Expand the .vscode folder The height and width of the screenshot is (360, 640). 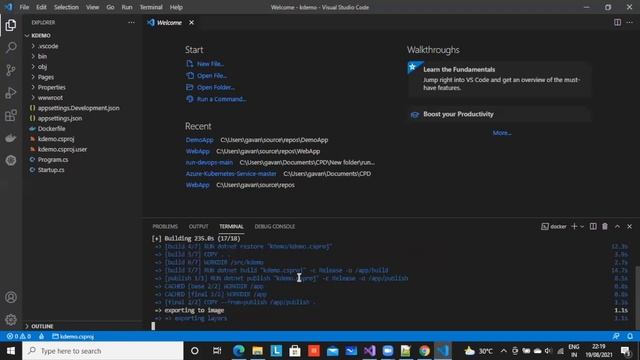(x=82, y=46)
